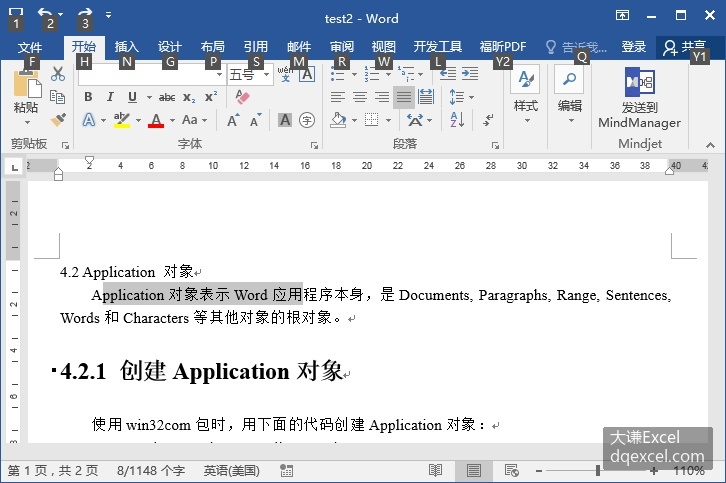Click 英语(美国) language indicator

point(232,470)
